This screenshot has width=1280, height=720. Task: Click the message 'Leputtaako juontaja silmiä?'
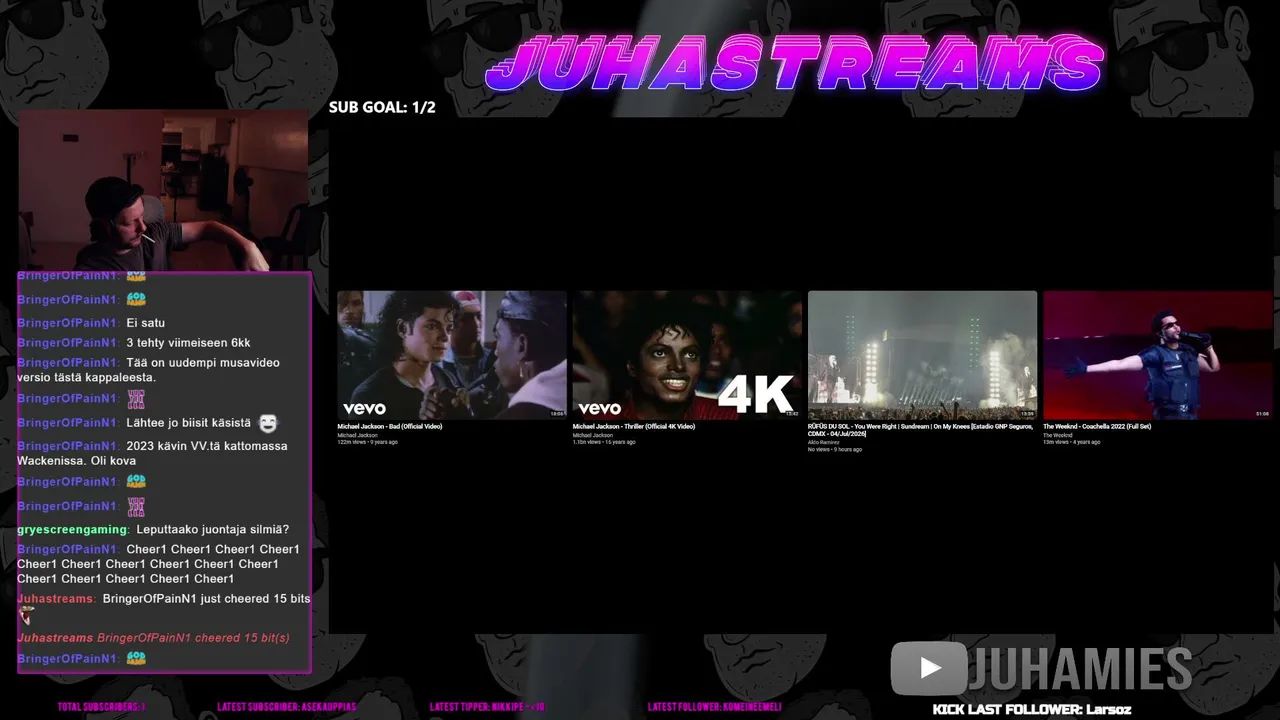tap(213, 529)
